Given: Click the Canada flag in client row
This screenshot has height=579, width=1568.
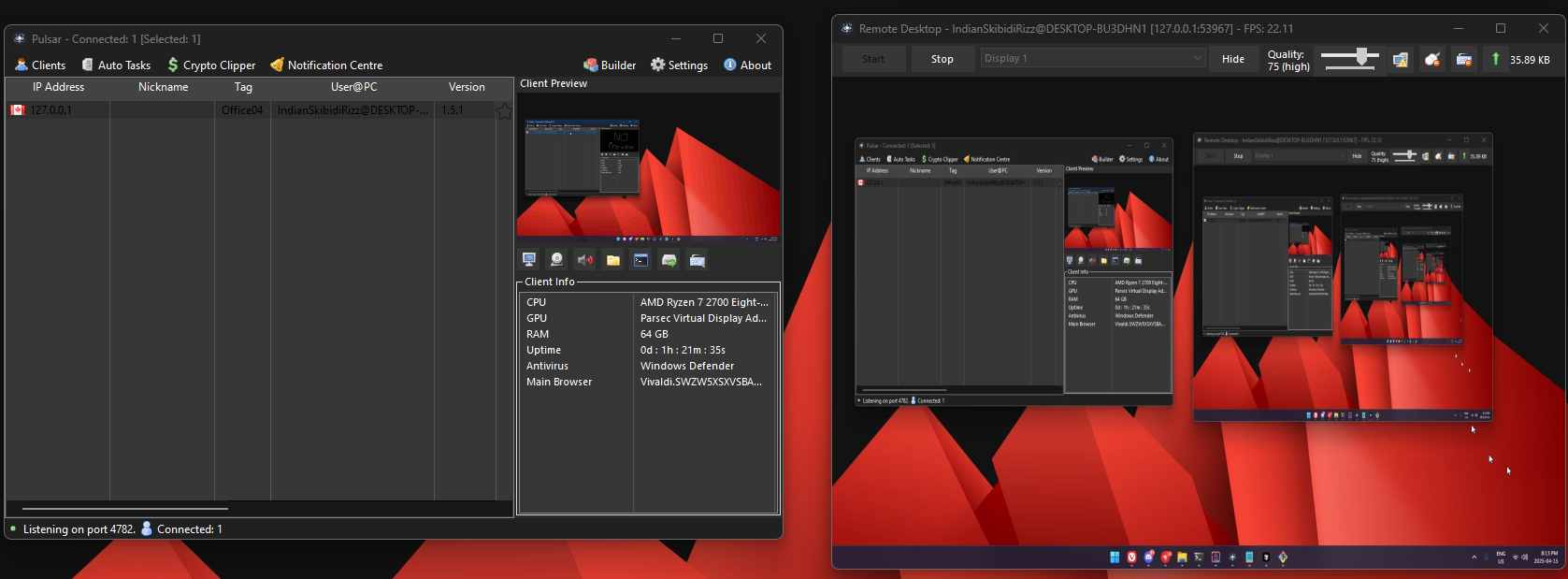Looking at the screenshot, I should click(x=17, y=110).
